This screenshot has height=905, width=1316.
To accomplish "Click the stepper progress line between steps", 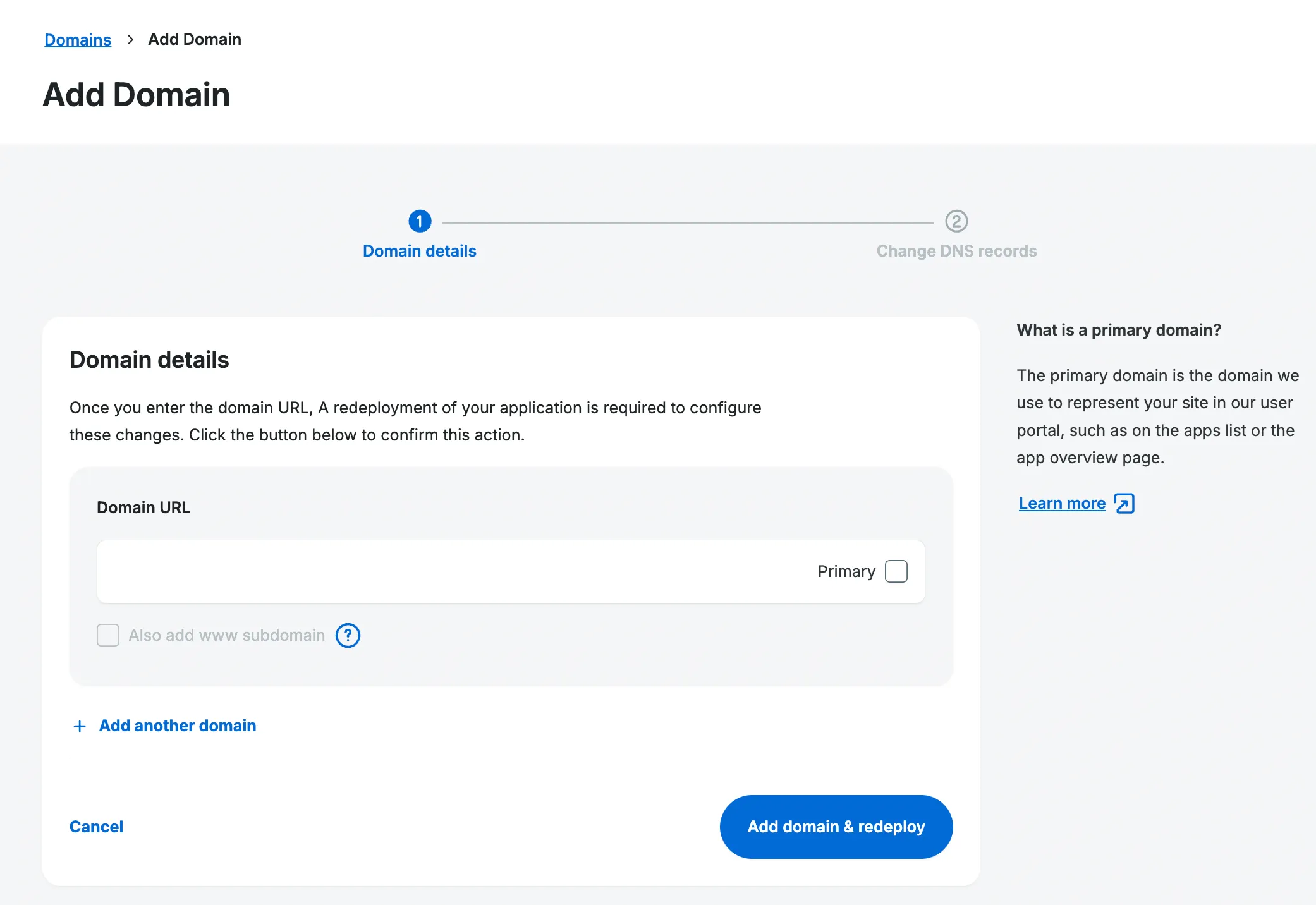I will point(689,221).
